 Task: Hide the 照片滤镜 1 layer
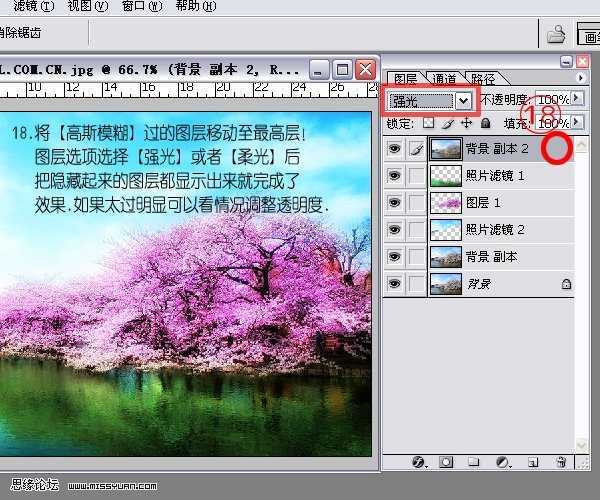[x=394, y=176]
